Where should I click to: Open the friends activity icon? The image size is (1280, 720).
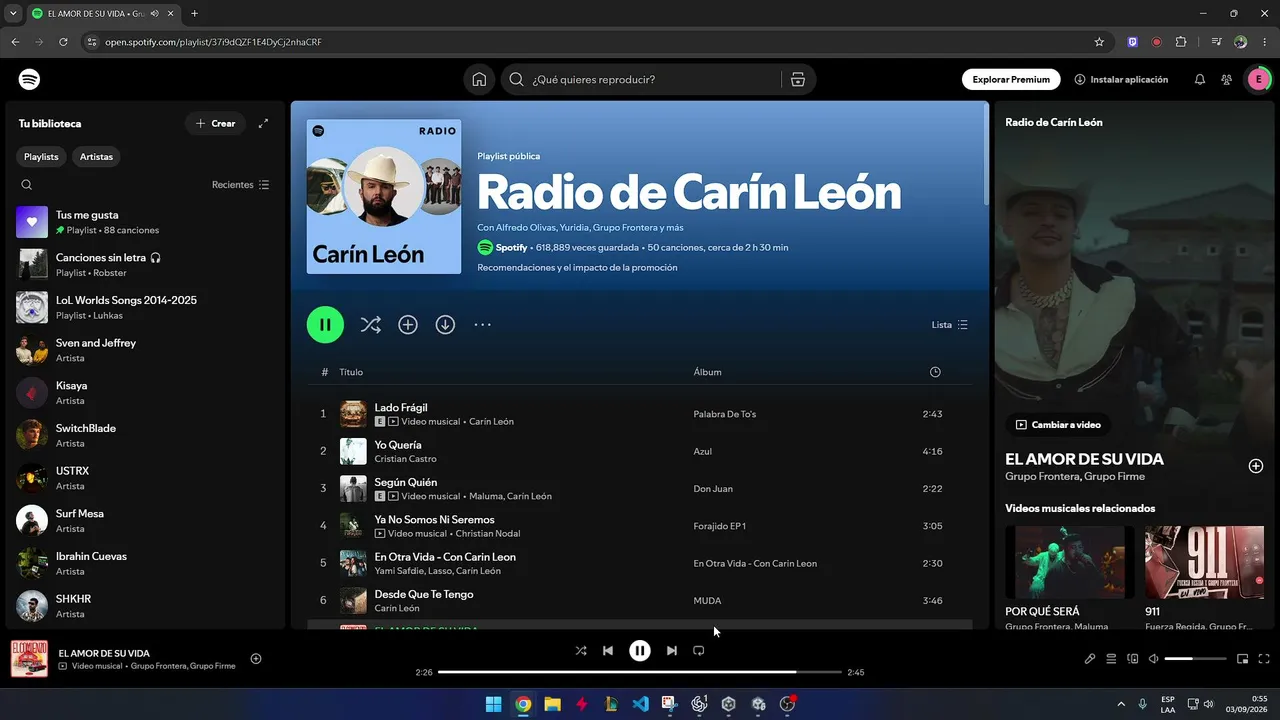(x=1226, y=80)
